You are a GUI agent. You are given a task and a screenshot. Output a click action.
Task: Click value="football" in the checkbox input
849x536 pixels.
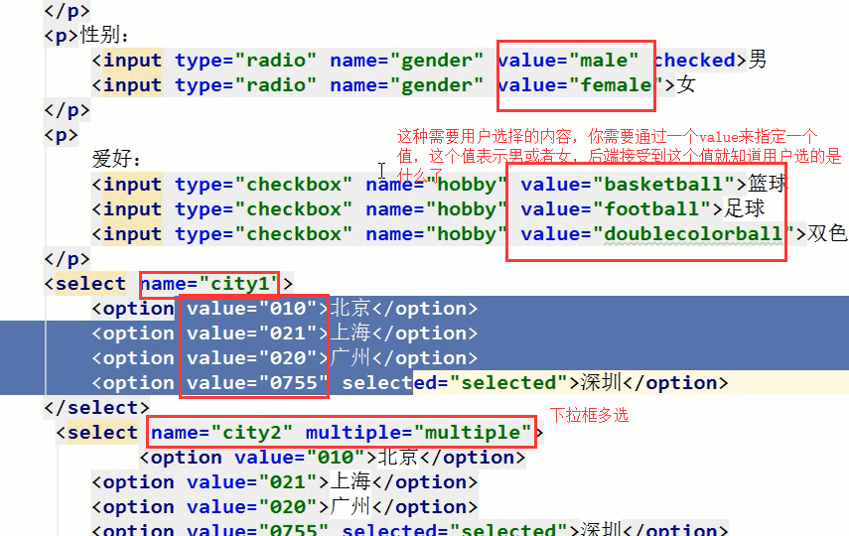616,209
